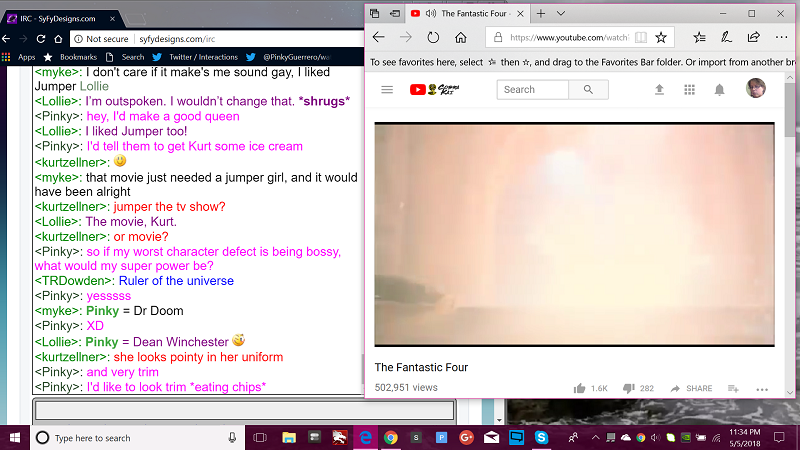Viewport: 800px width, 450px height.
Task: Open Task View from taskbar
Action: pyautogui.click(x=260, y=438)
